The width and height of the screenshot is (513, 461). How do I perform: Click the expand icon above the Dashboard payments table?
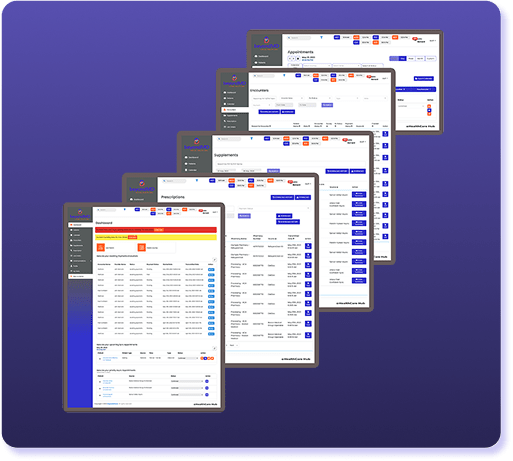(x=214, y=259)
